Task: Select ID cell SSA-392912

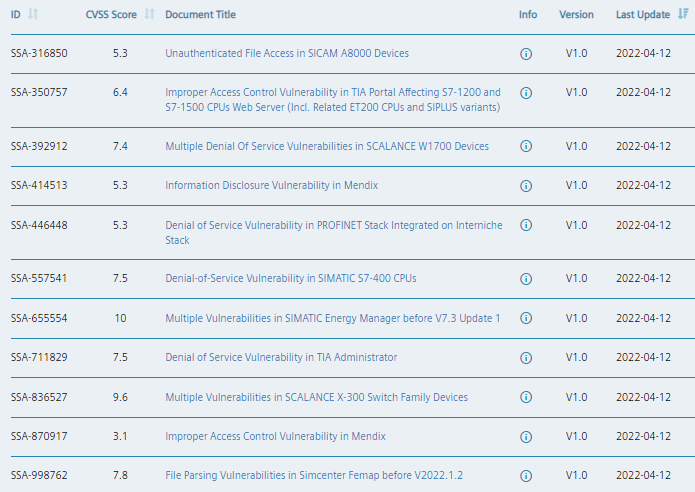Action: tap(39, 146)
